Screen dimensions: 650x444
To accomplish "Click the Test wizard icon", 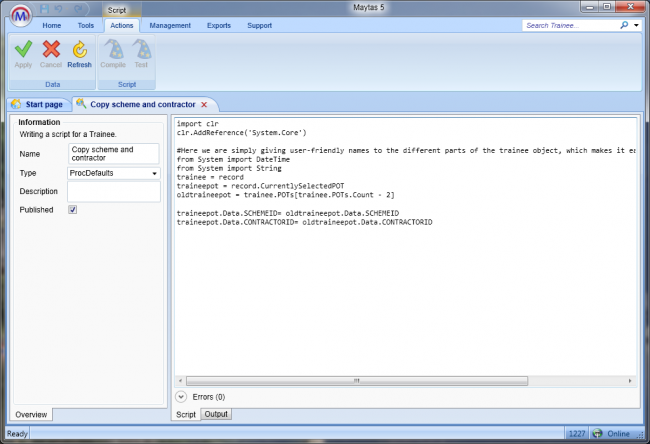I will coord(142,49).
